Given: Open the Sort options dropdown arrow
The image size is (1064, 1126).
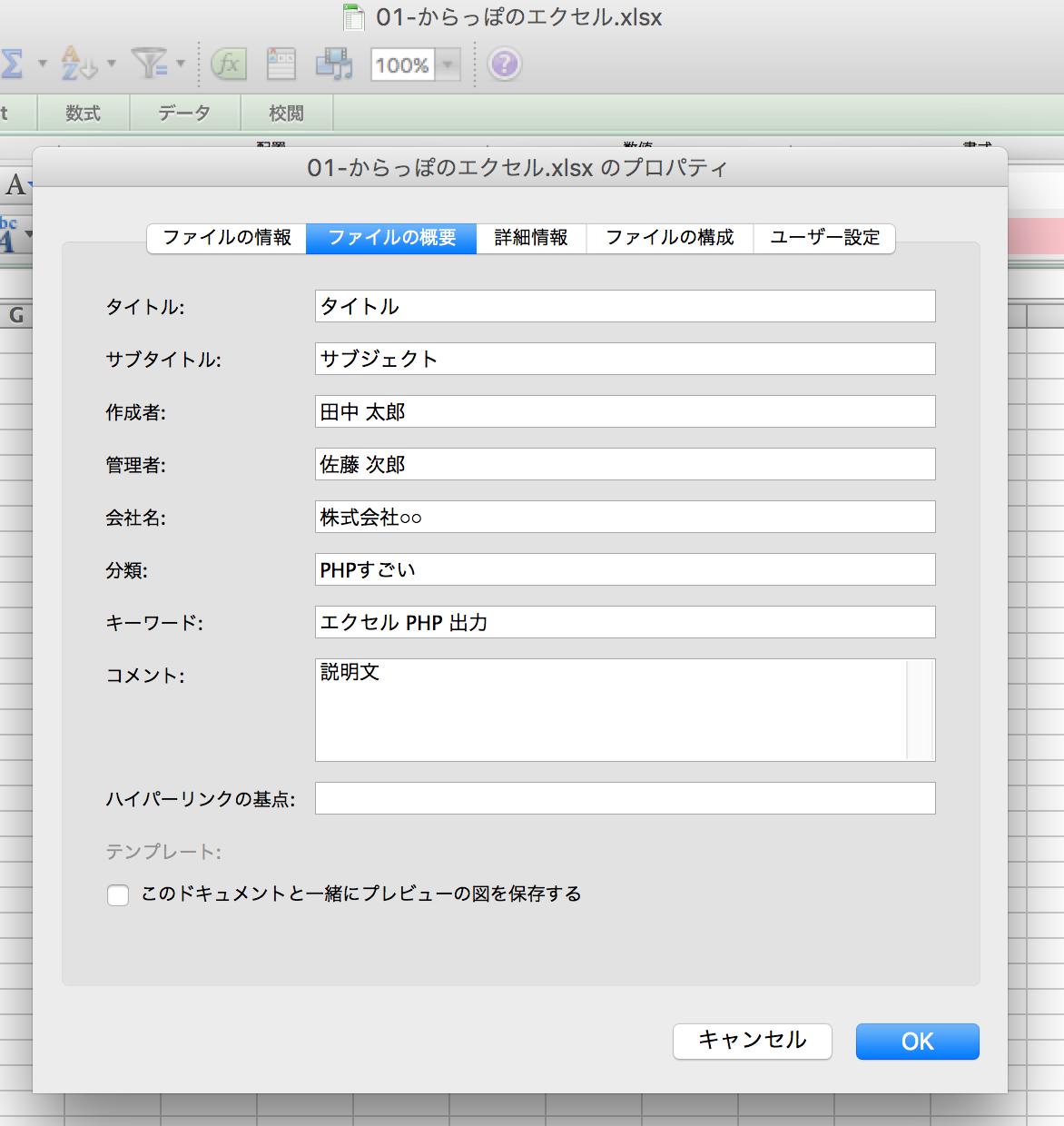Looking at the screenshot, I should tap(110, 64).
